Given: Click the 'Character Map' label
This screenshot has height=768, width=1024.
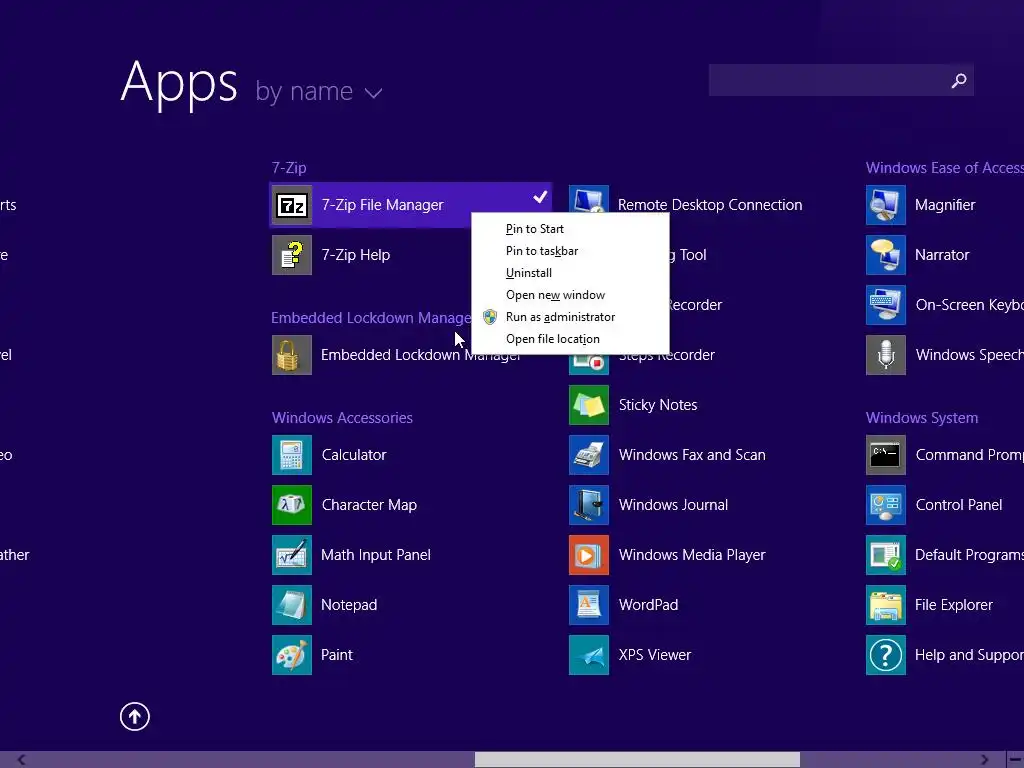Looking at the screenshot, I should pos(369,505).
